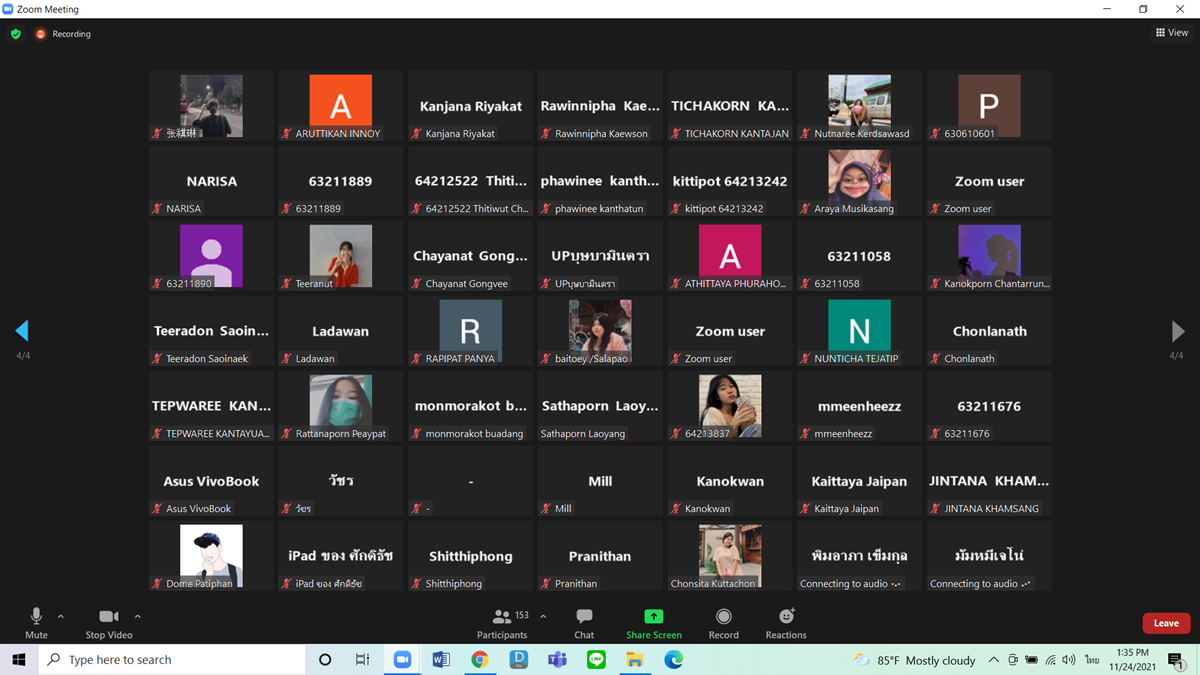Open LINE from the taskbar
The height and width of the screenshot is (675, 1200).
(596, 660)
